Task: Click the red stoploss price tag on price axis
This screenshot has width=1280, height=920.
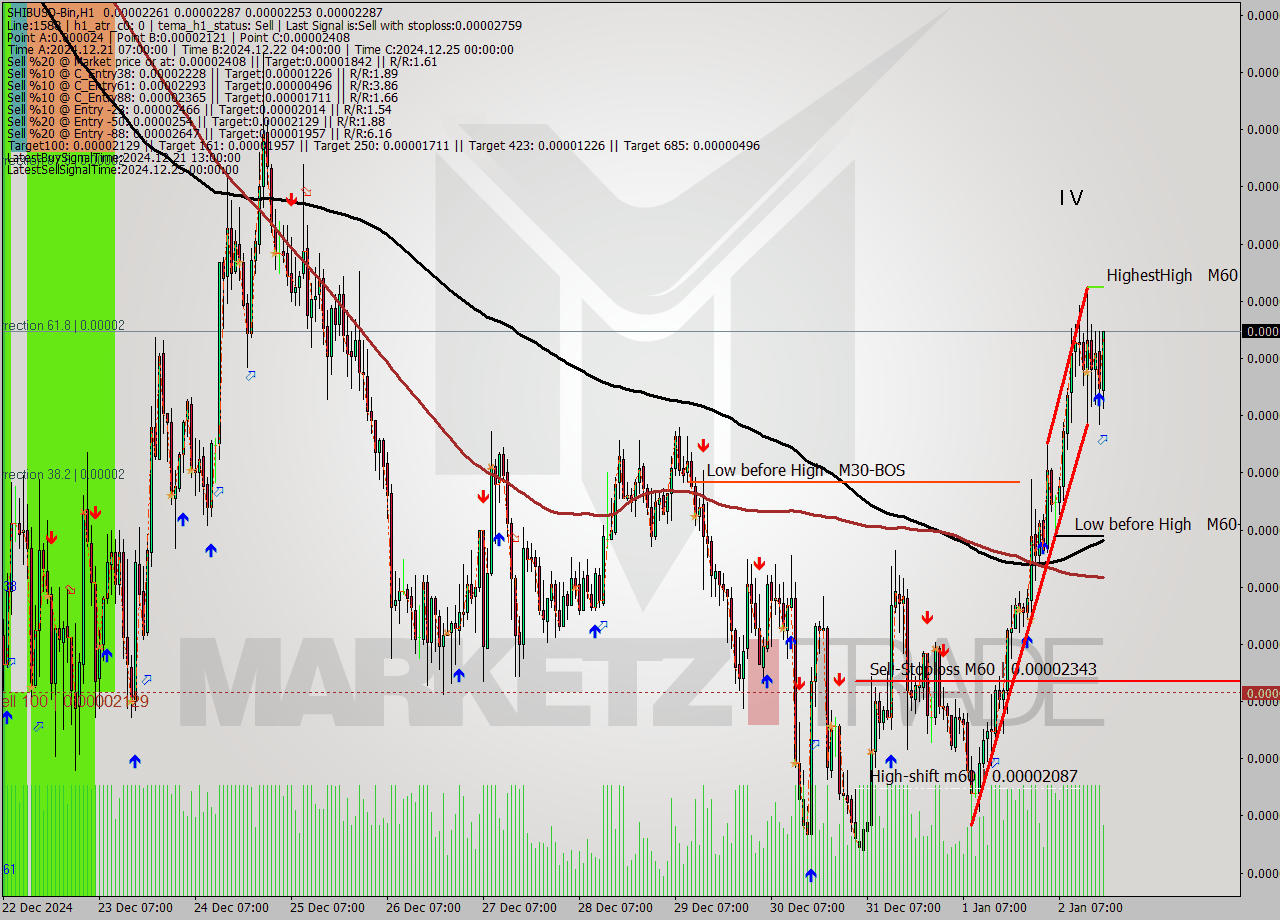Action: point(1260,693)
